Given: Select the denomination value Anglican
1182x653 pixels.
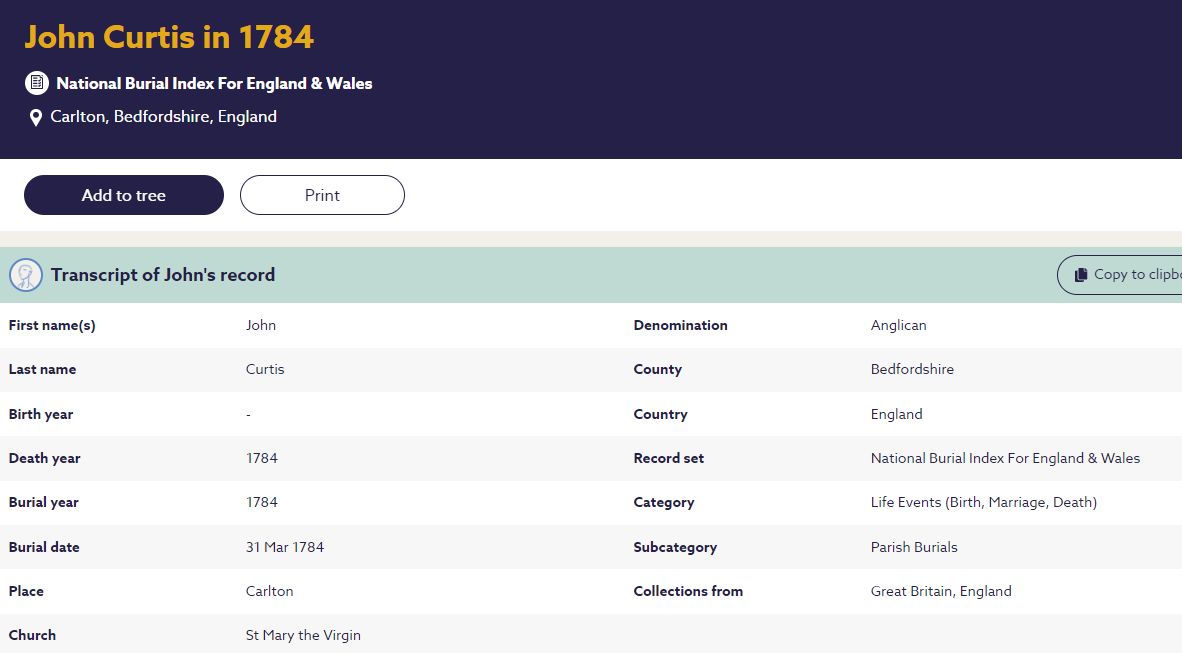Looking at the screenshot, I should pyautogui.click(x=898, y=325).
